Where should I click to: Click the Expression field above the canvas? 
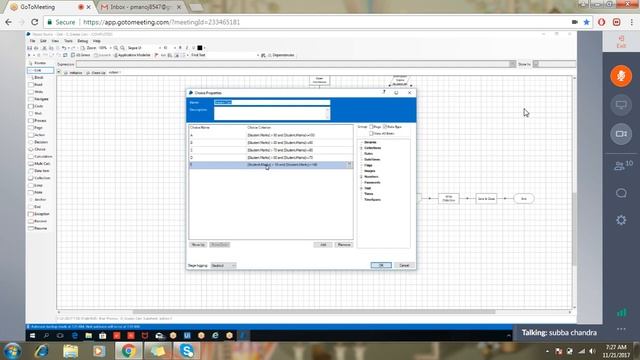pyautogui.click(x=296, y=64)
